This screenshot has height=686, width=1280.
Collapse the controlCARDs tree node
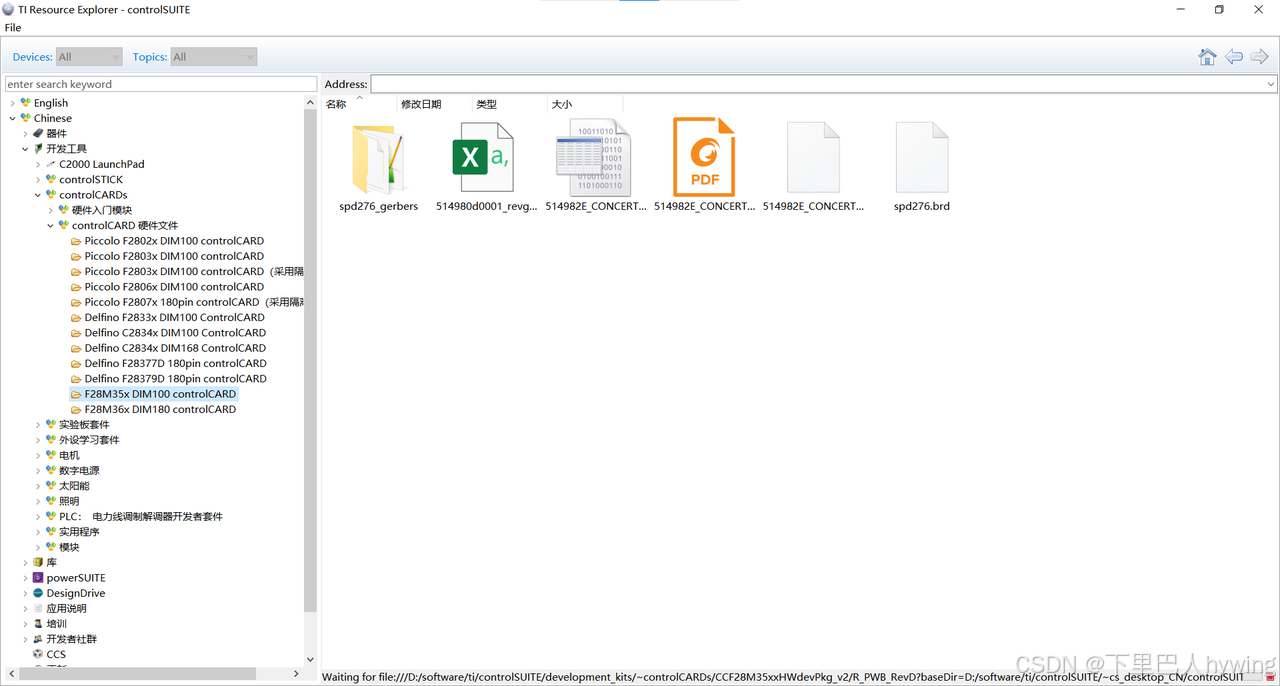click(38, 195)
